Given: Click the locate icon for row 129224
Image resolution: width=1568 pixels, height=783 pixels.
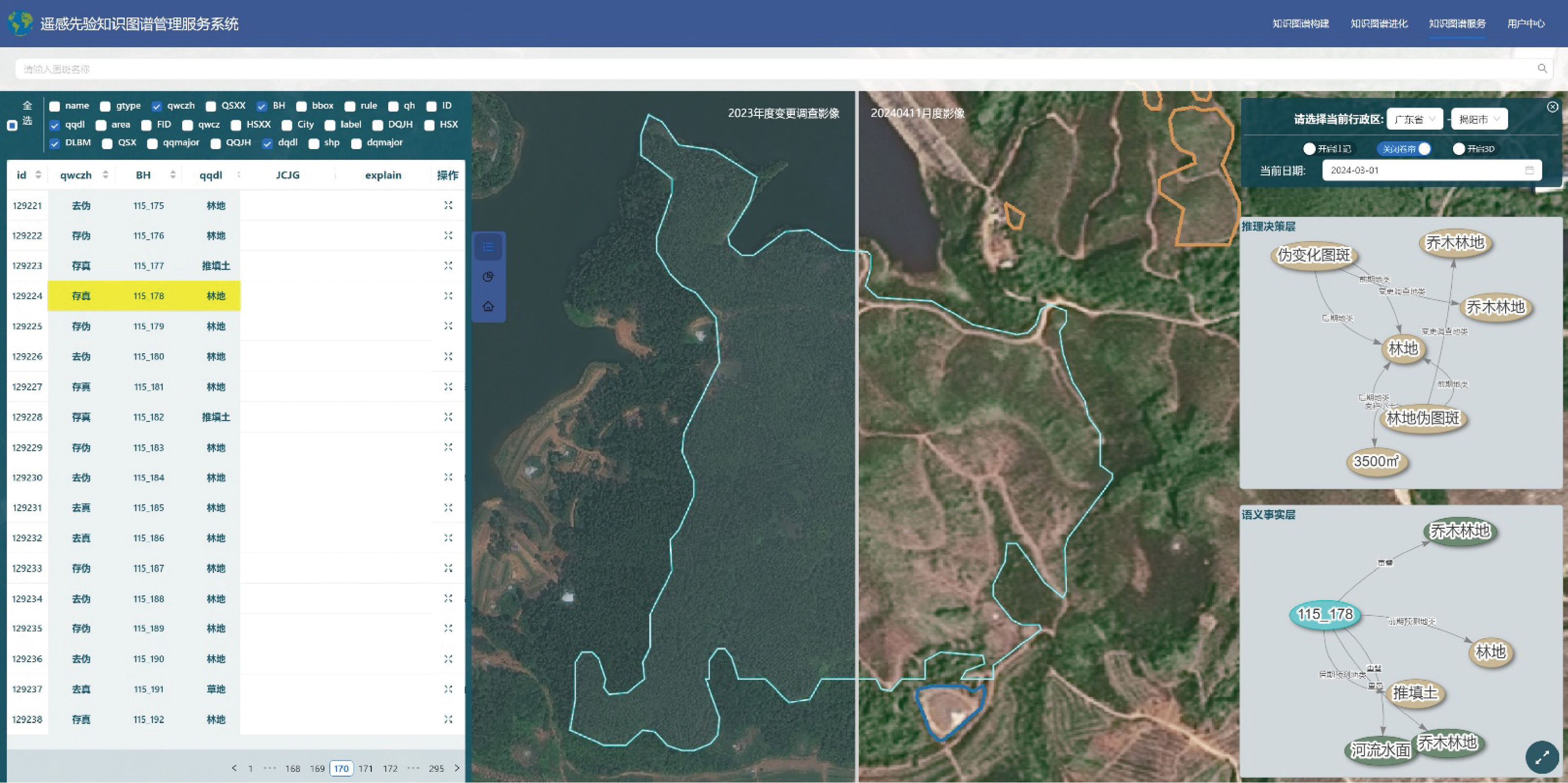Looking at the screenshot, I should (x=448, y=296).
